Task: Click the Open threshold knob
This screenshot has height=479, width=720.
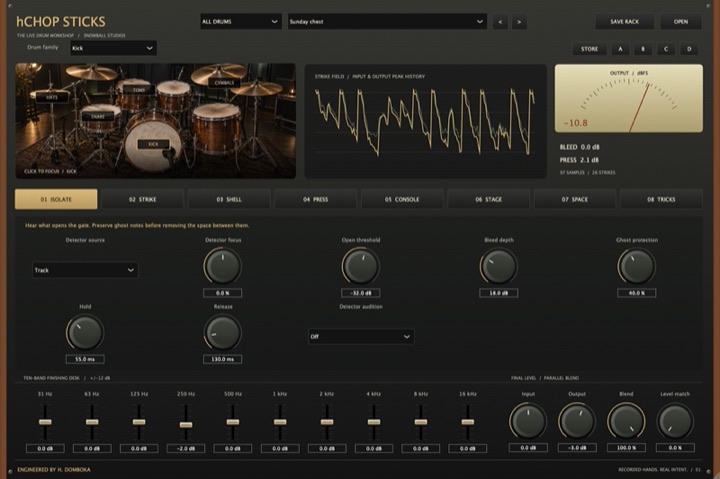Action: coord(360,266)
